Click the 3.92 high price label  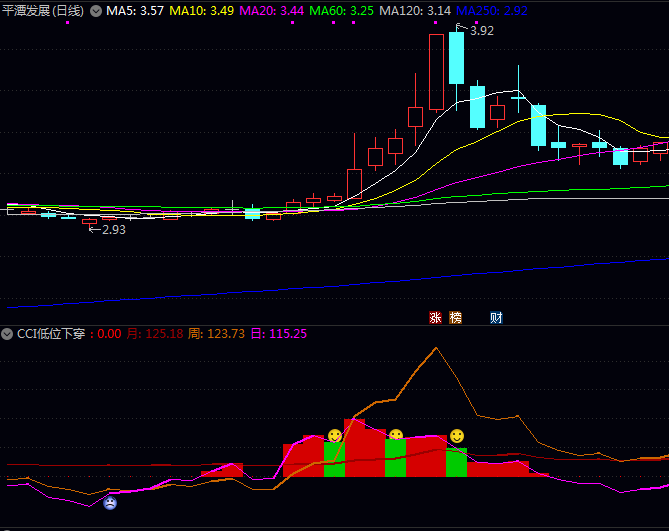pyautogui.click(x=480, y=31)
